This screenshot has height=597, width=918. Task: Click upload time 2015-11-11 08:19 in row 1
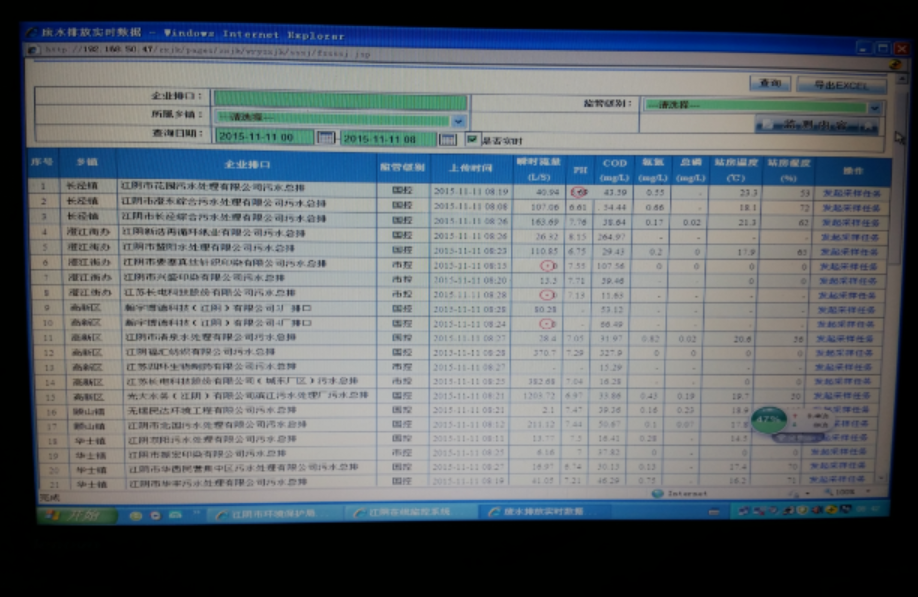click(471, 191)
